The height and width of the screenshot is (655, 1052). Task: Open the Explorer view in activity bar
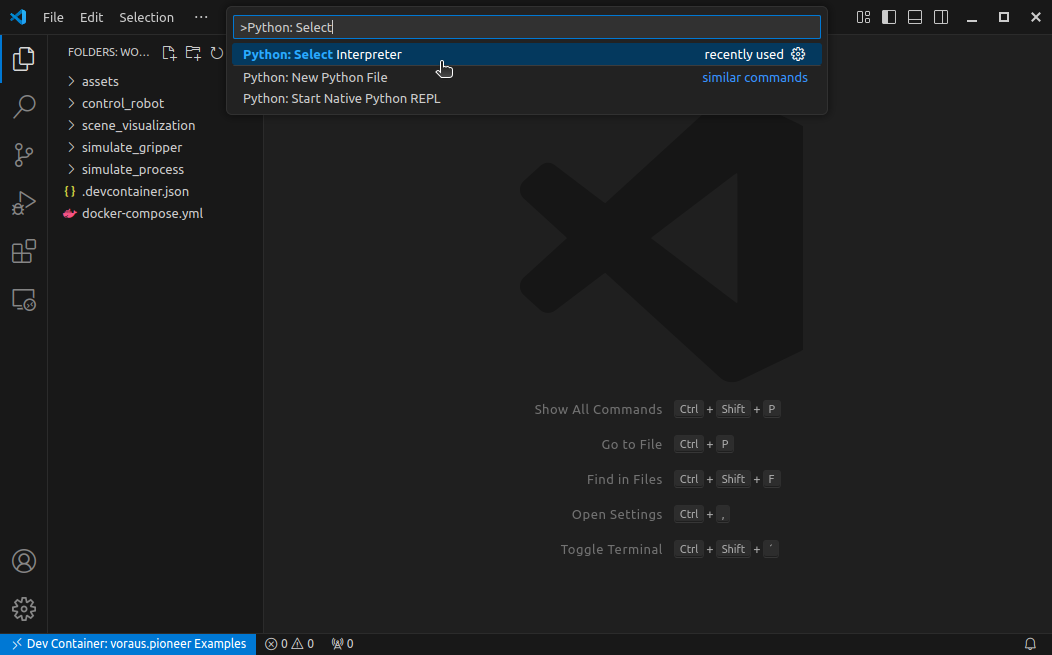(23, 59)
